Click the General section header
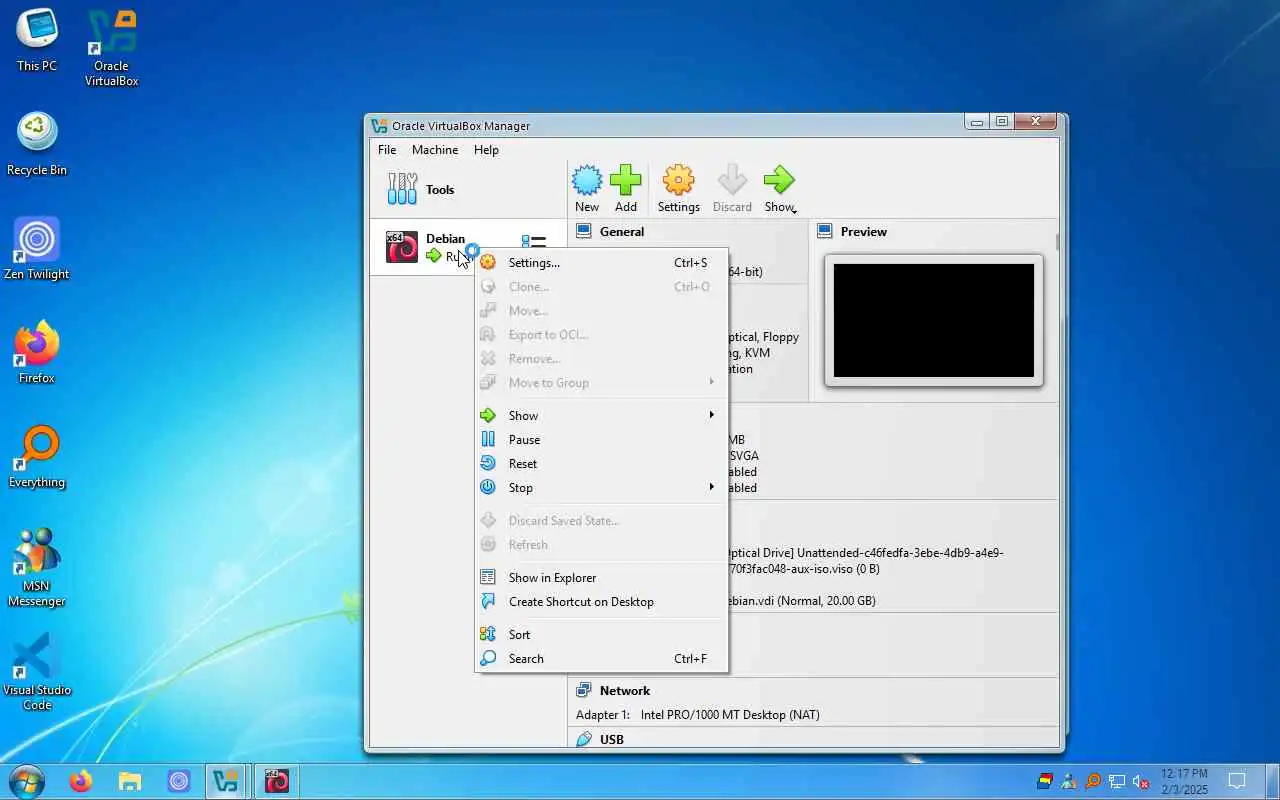This screenshot has height=800, width=1280. point(622,232)
